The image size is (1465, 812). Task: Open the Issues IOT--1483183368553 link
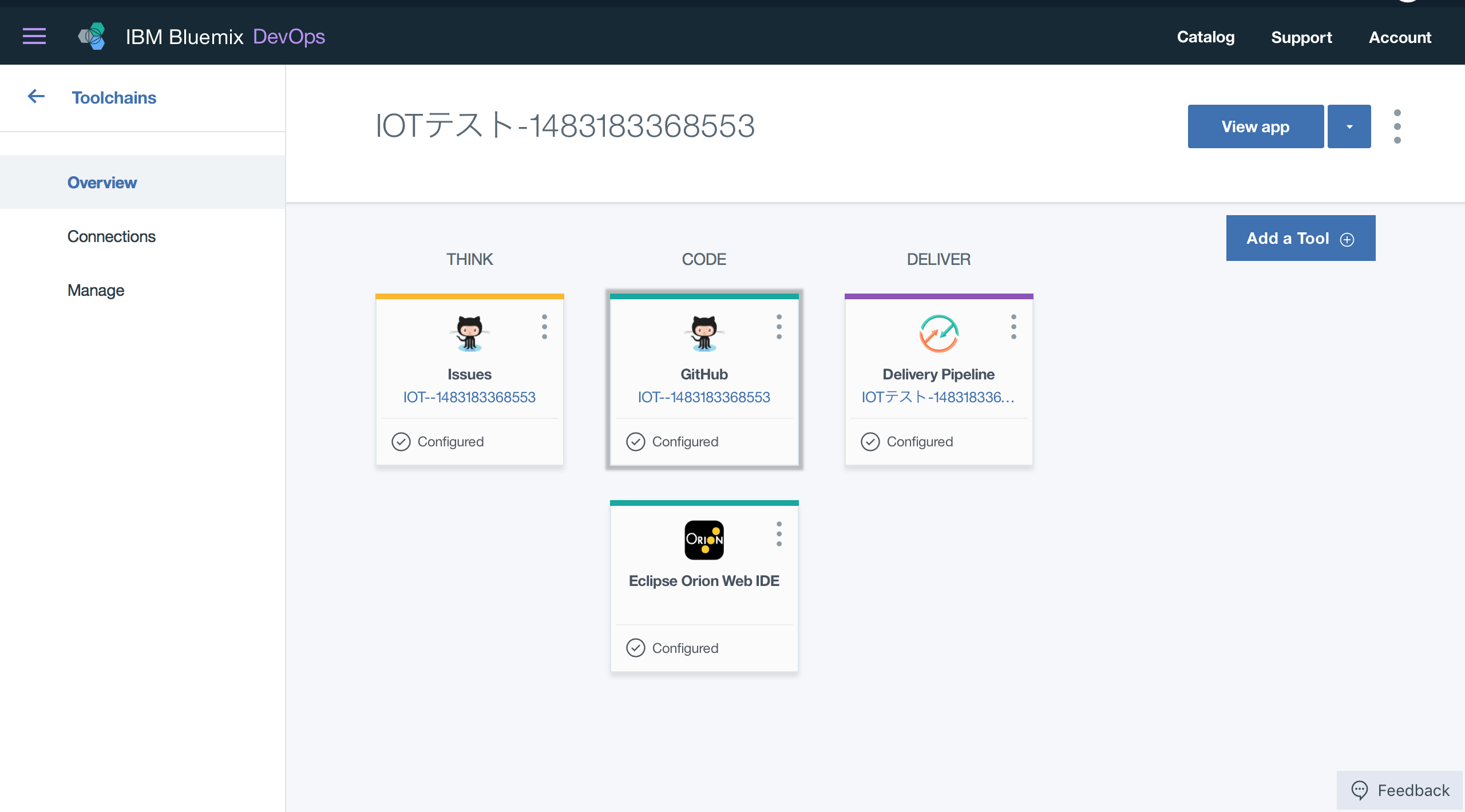[x=469, y=397]
